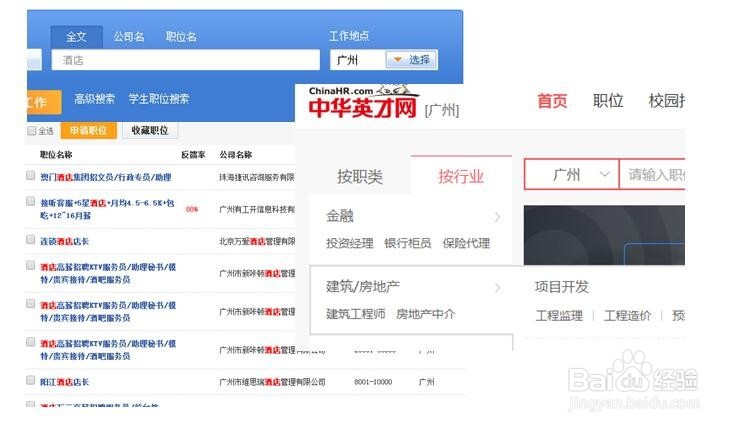Screen dimensions: 741x429
Task: Click the 工程监理 submenu link
Action: tap(559, 316)
